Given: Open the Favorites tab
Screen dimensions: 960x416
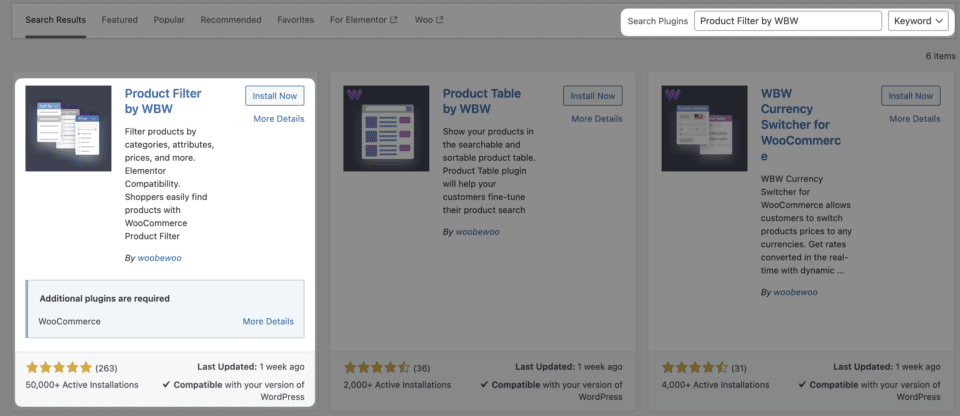Looking at the screenshot, I should pos(294,20).
